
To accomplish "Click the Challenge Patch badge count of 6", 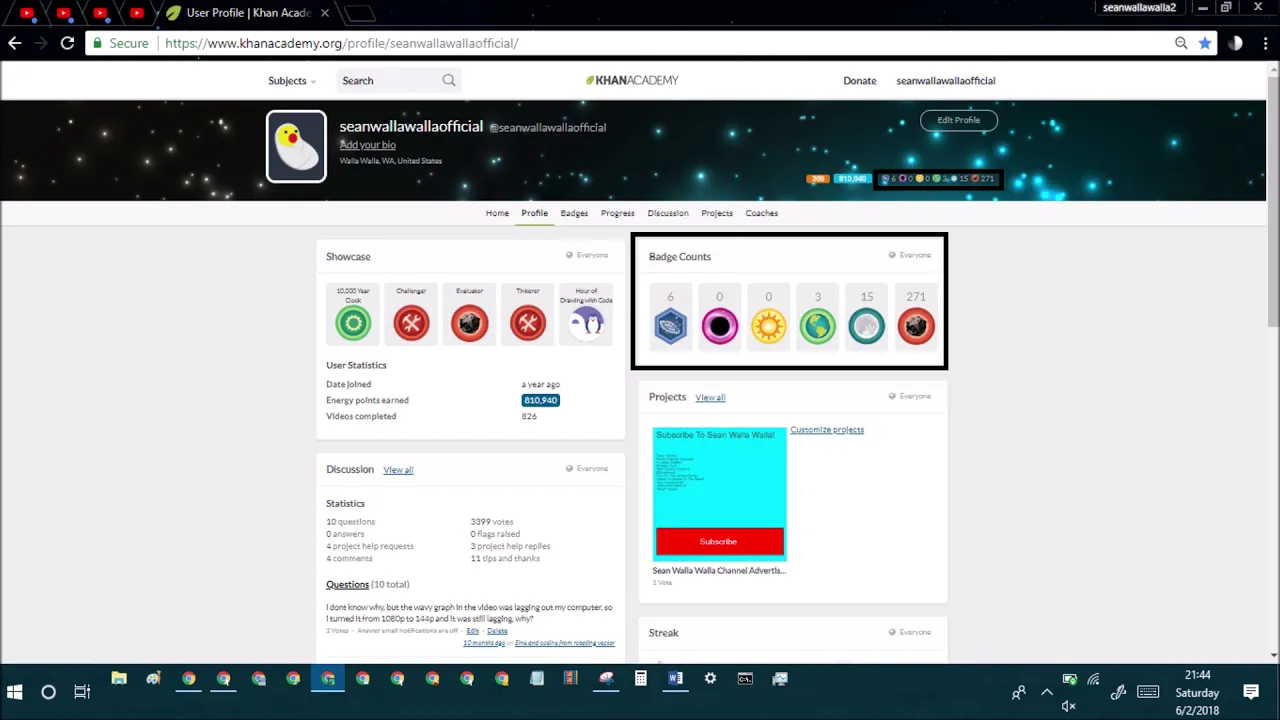I will coord(670,317).
